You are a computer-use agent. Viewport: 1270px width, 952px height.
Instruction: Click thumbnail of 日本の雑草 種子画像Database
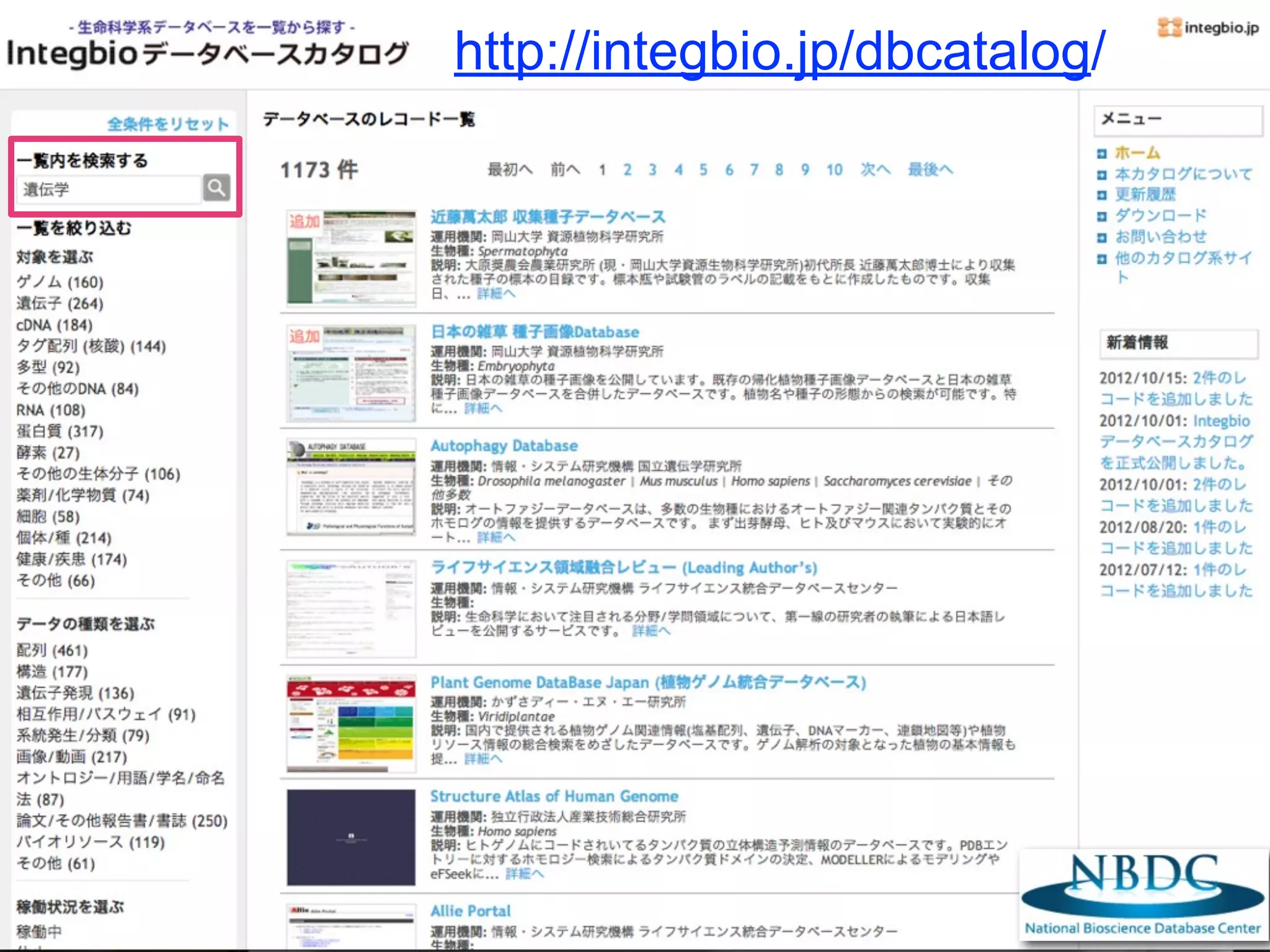351,373
